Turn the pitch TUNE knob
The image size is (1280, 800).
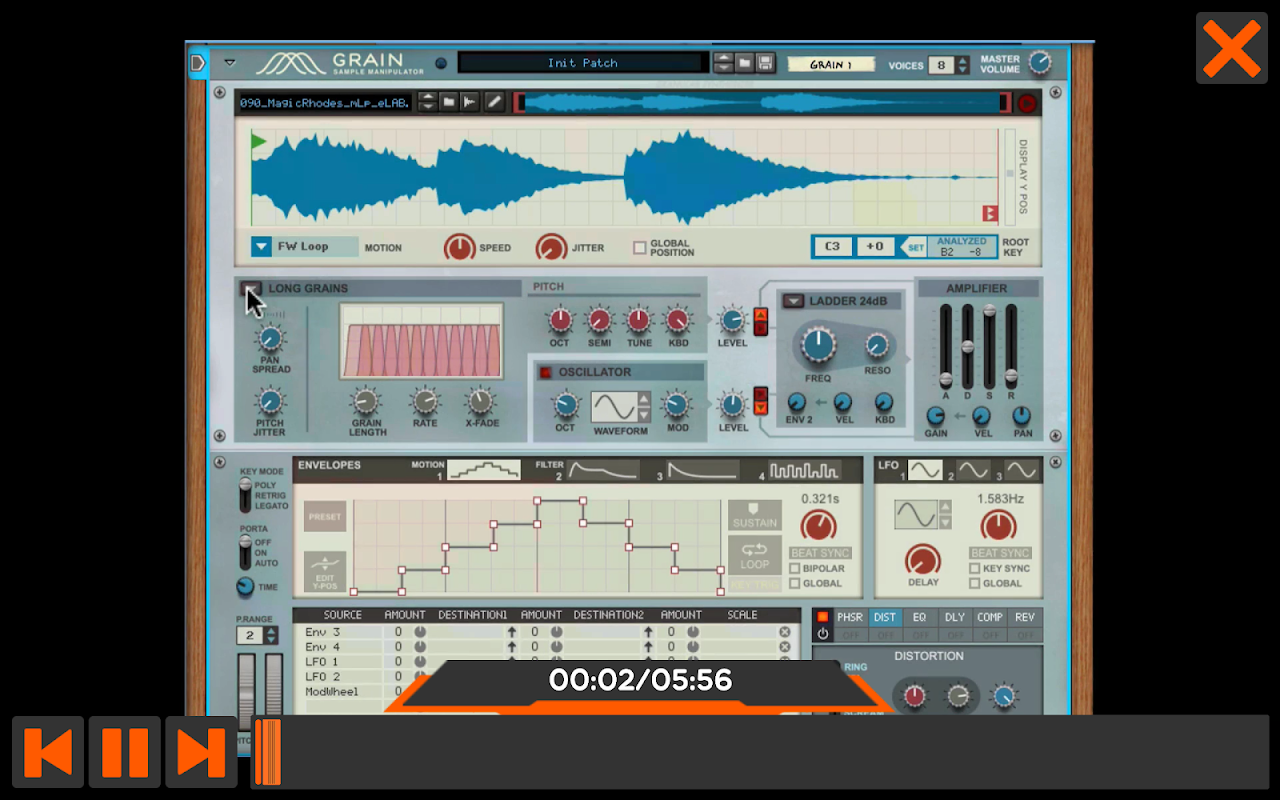[639, 320]
